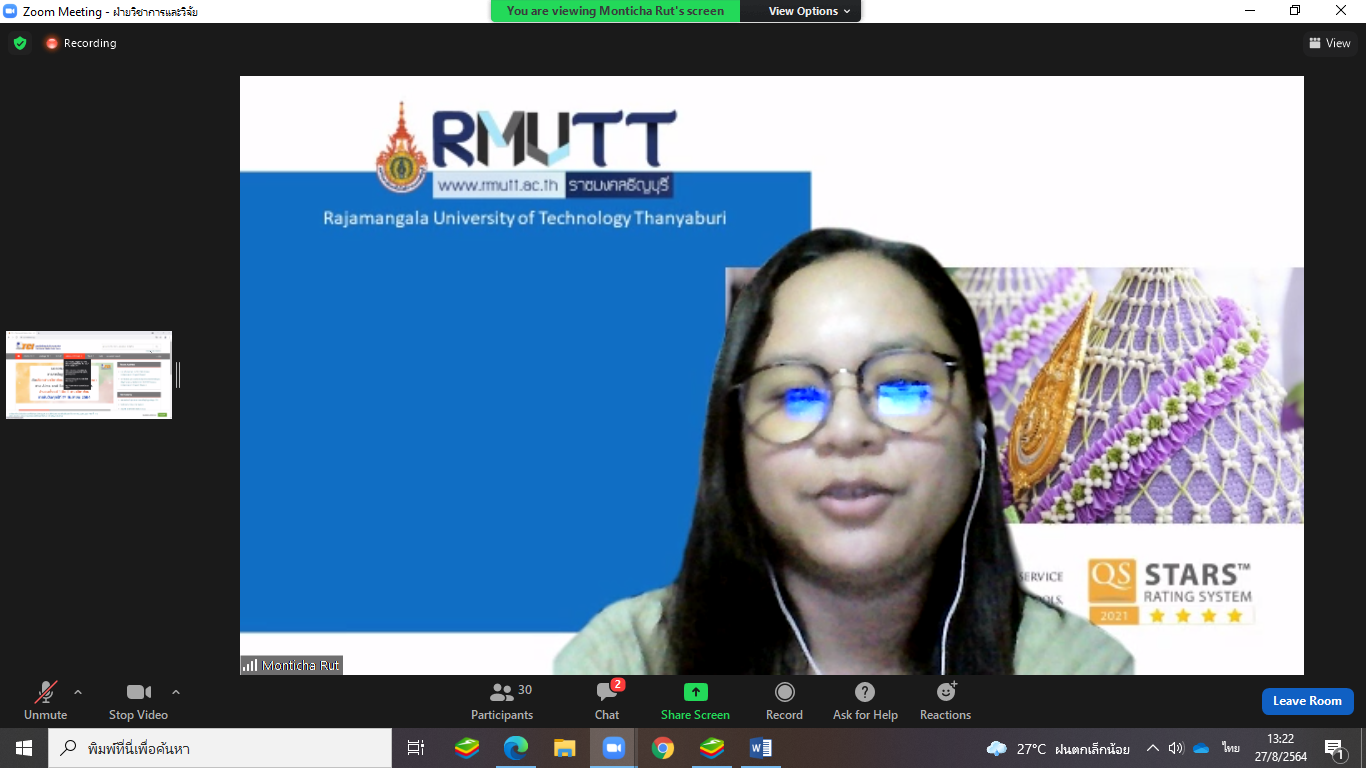The height and width of the screenshot is (768, 1366).
Task: Click the viewing Monticha Rut's screen banner
Action: pyautogui.click(x=615, y=11)
